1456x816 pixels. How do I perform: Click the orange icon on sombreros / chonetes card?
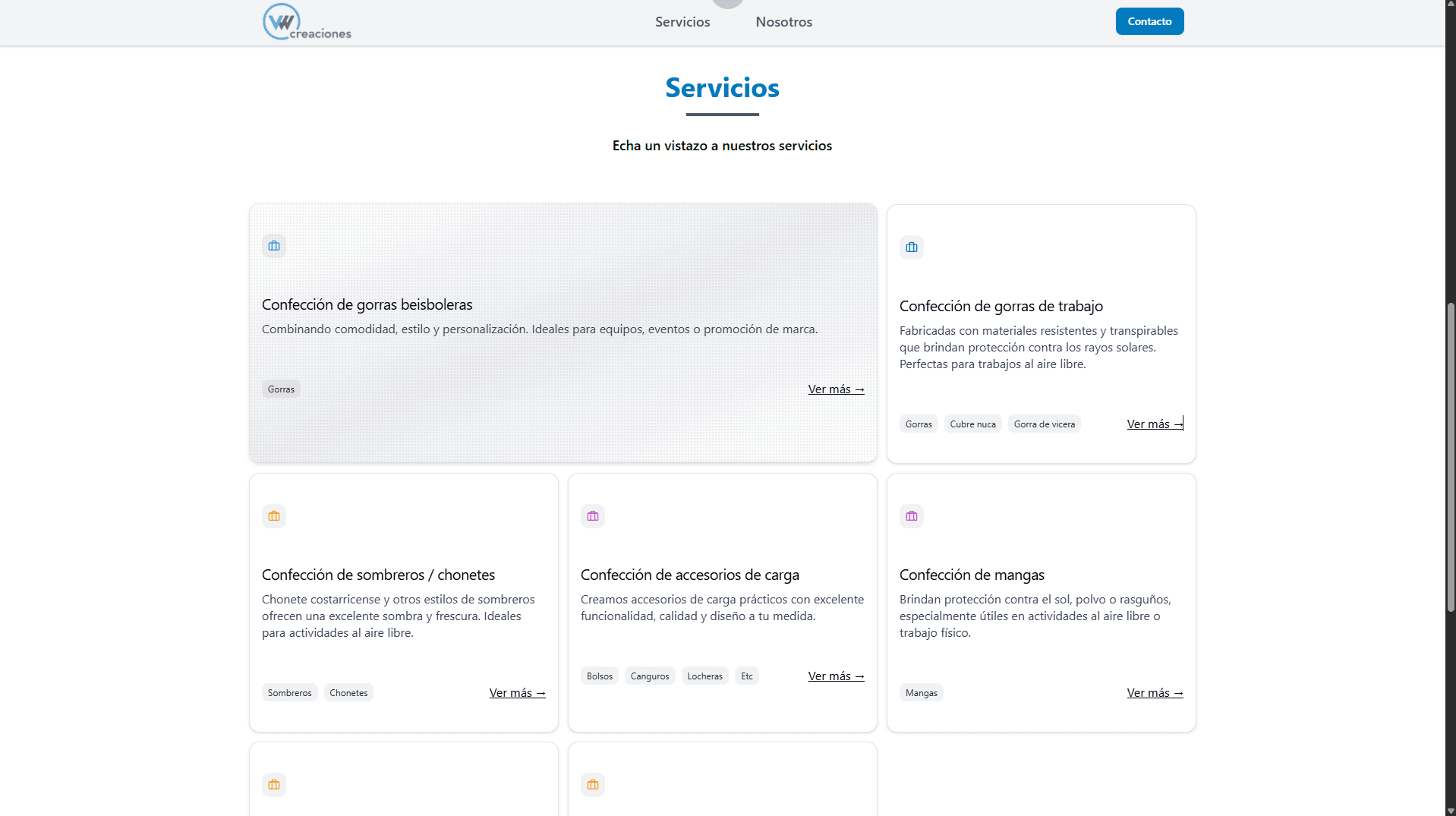click(274, 516)
